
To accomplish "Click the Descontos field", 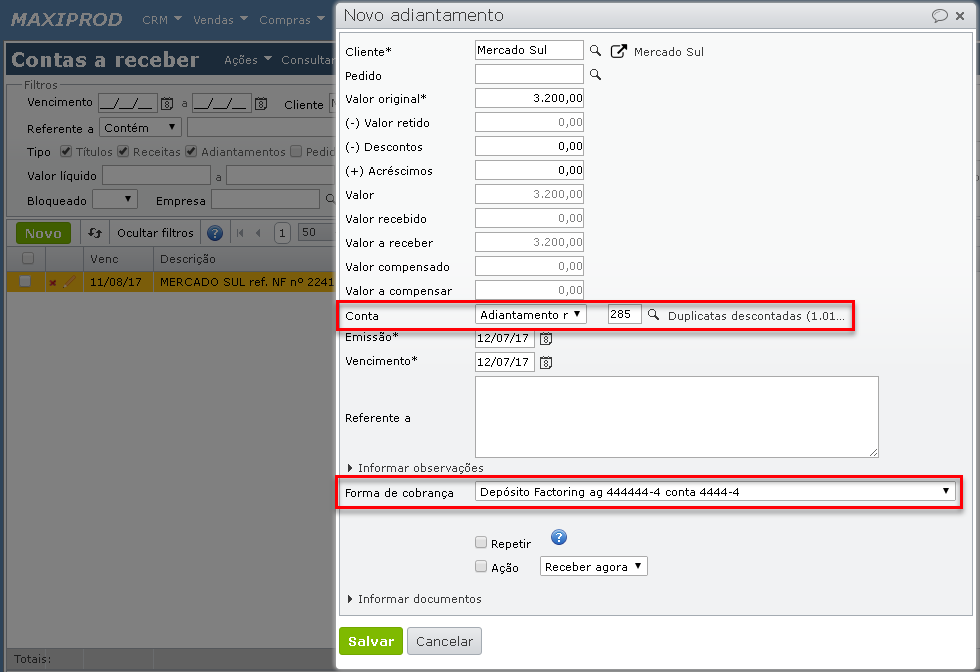I will pyautogui.click(x=529, y=146).
